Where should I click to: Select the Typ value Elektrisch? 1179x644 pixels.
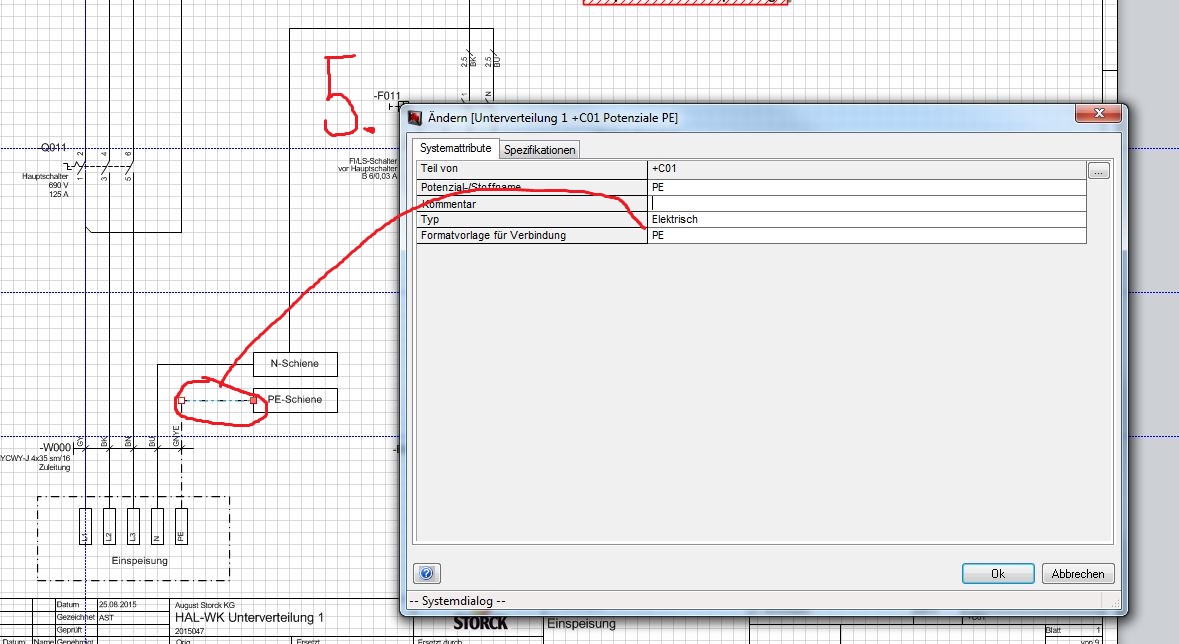(x=866, y=220)
